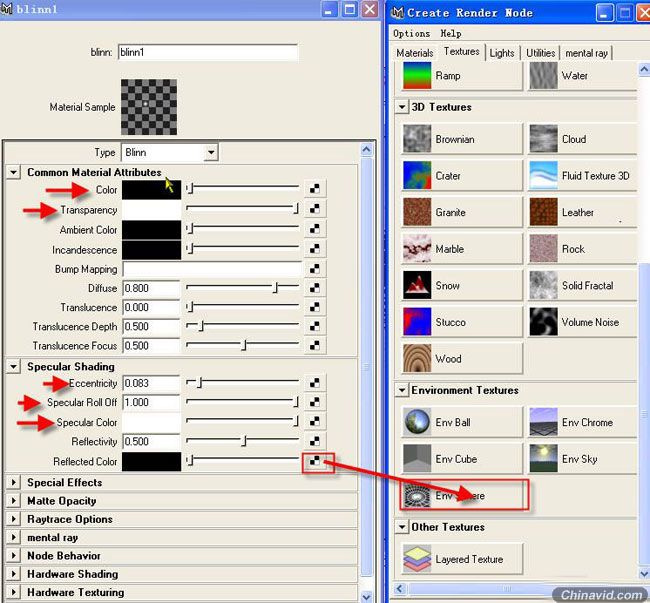Create a Snow texture node

[x=462, y=286]
